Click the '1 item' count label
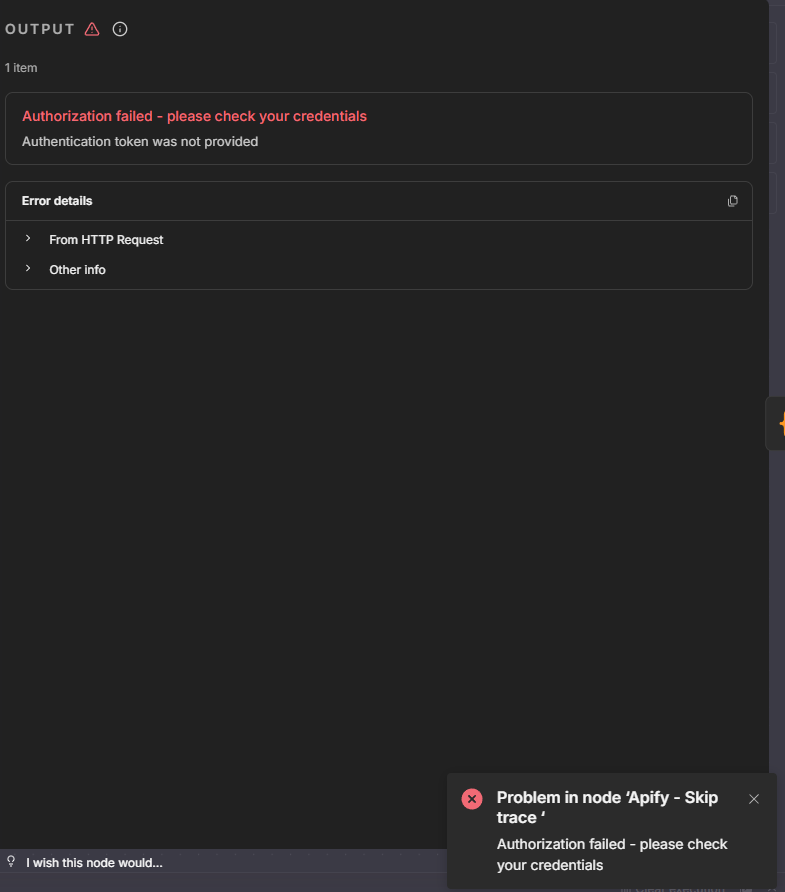The height and width of the screenshot is (892, 785). 21,68
